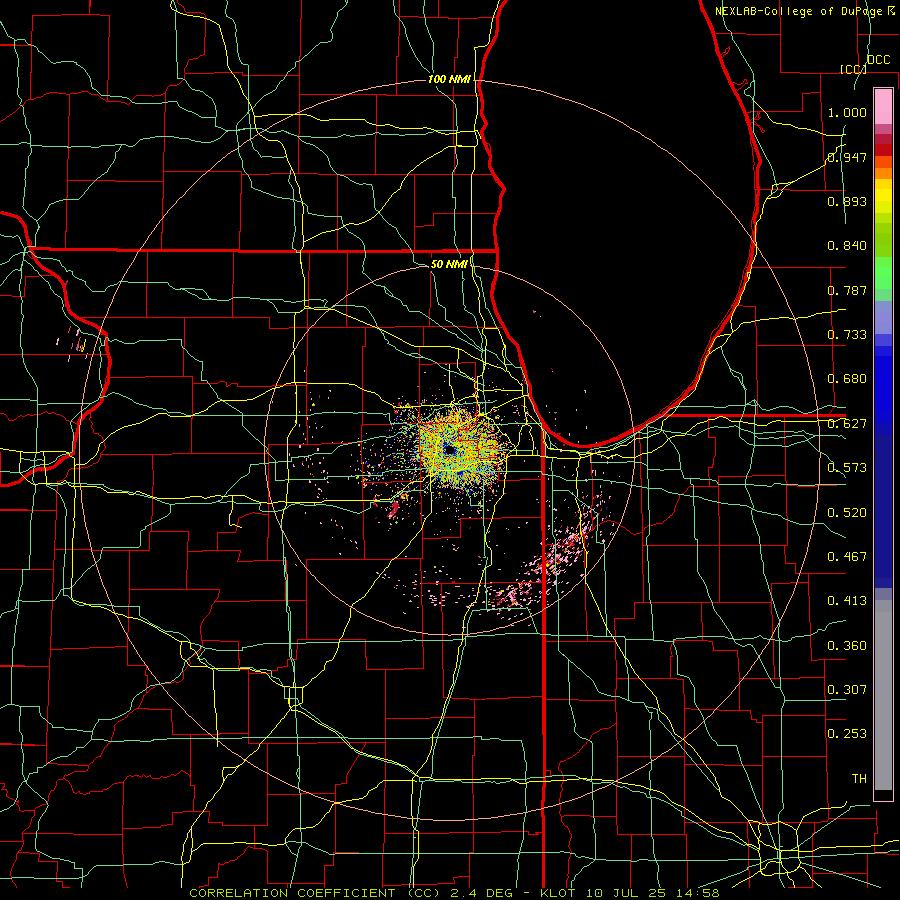Click the 1.000 scale value
Viewport: 900px width, 900px height.
pos(847,112)
